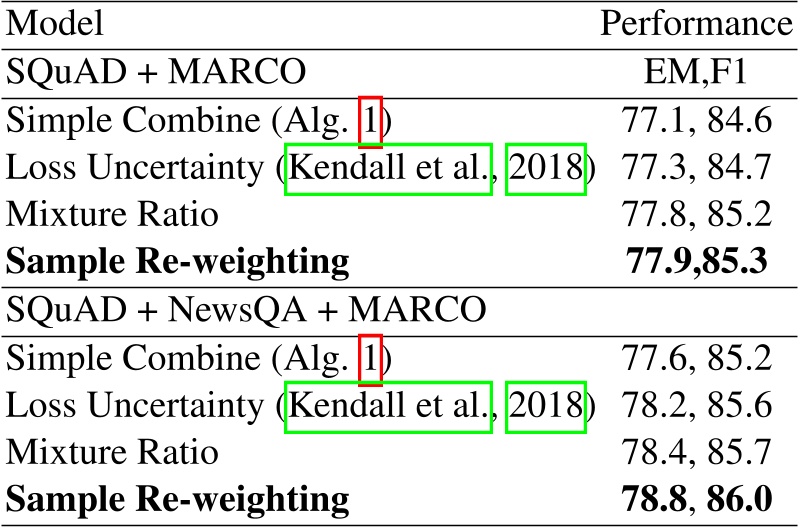Screen dimensions: 801x530
Task: Click the bold 78.8, 86.0 score
Action: point(696,500)
